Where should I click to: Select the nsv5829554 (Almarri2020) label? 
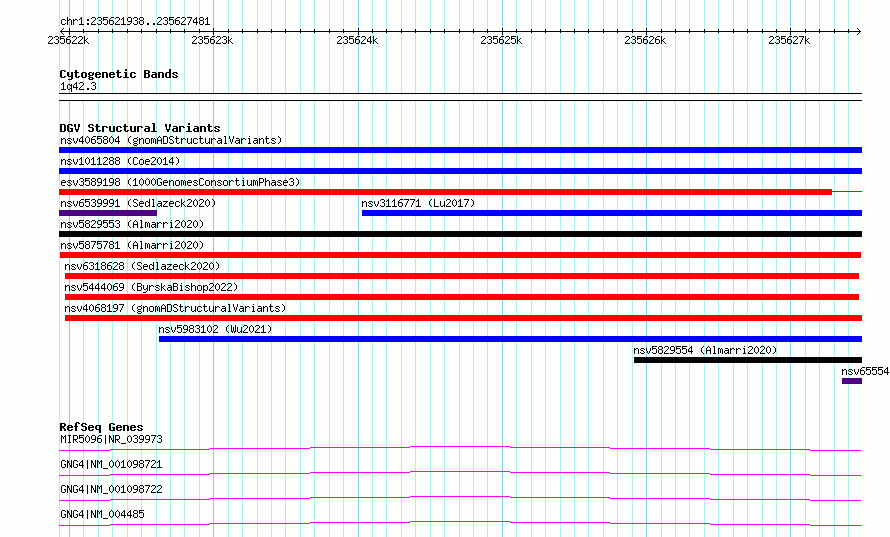(x=705, y=350)
